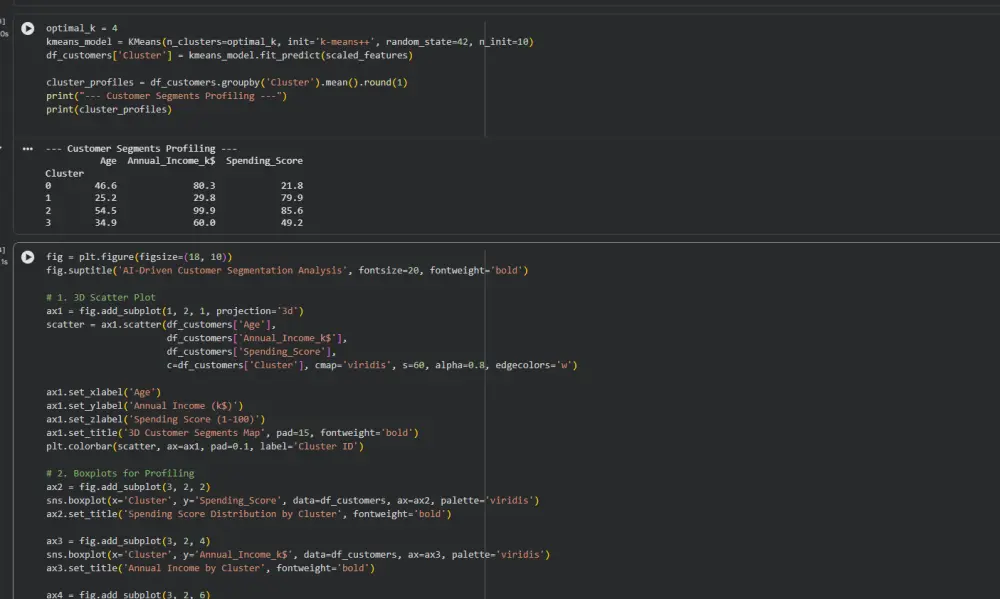Click the ax3.set_title Annual Income by Cluster line
Viewport: 1000px width, 599px height.
[210, 568]
